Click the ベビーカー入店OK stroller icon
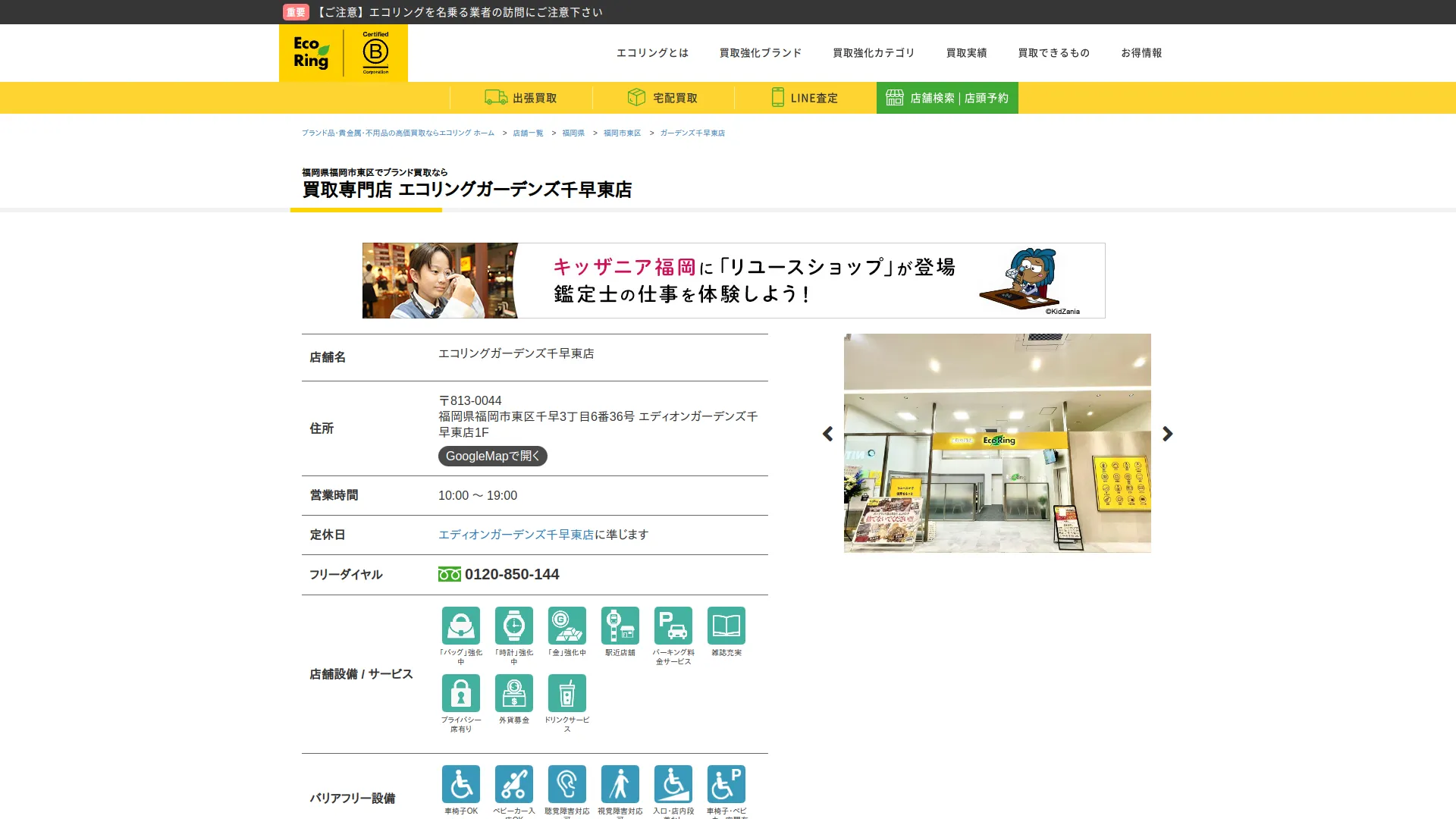This screenshot has height=819, width=1456. 514,784
